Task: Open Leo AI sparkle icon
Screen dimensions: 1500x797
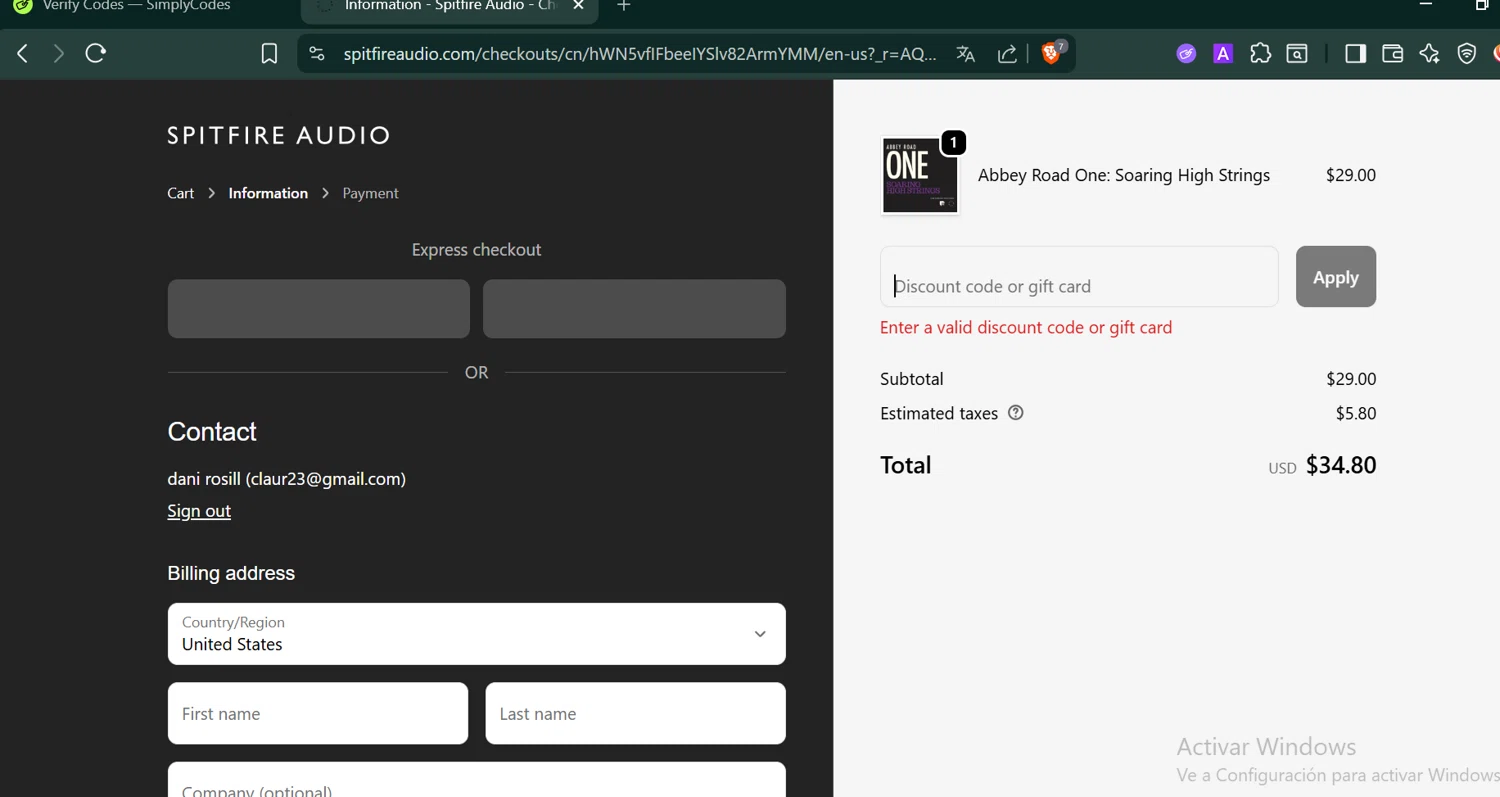Action: pos(1429,54)
